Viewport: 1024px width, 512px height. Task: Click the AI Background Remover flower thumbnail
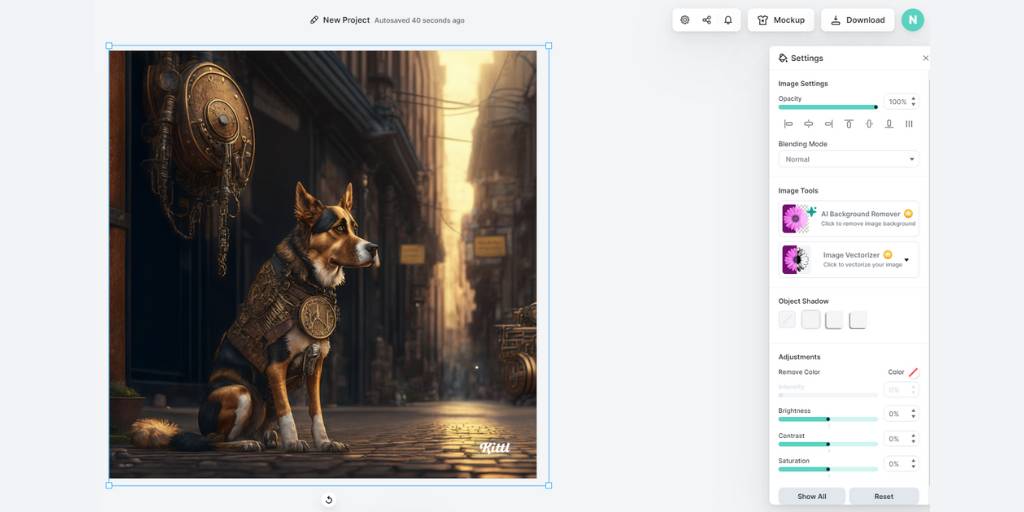coord(795,219)
